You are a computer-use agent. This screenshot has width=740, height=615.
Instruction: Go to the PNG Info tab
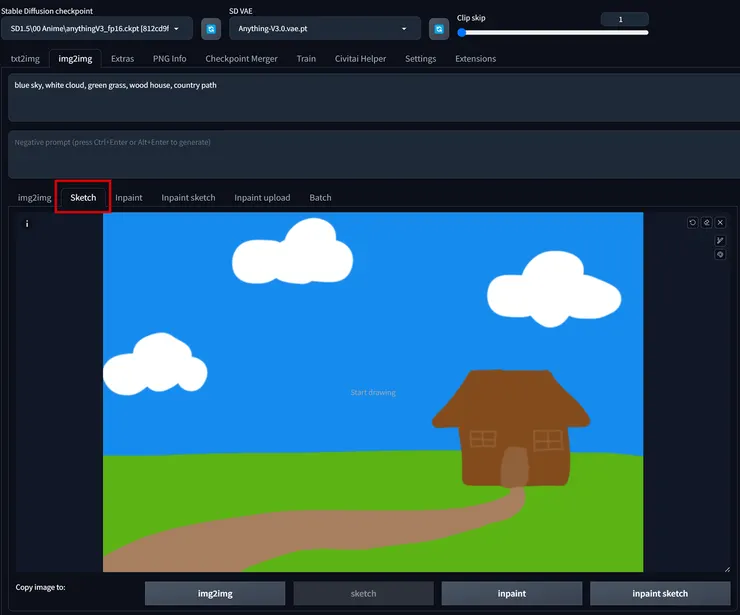coord(169,59)
